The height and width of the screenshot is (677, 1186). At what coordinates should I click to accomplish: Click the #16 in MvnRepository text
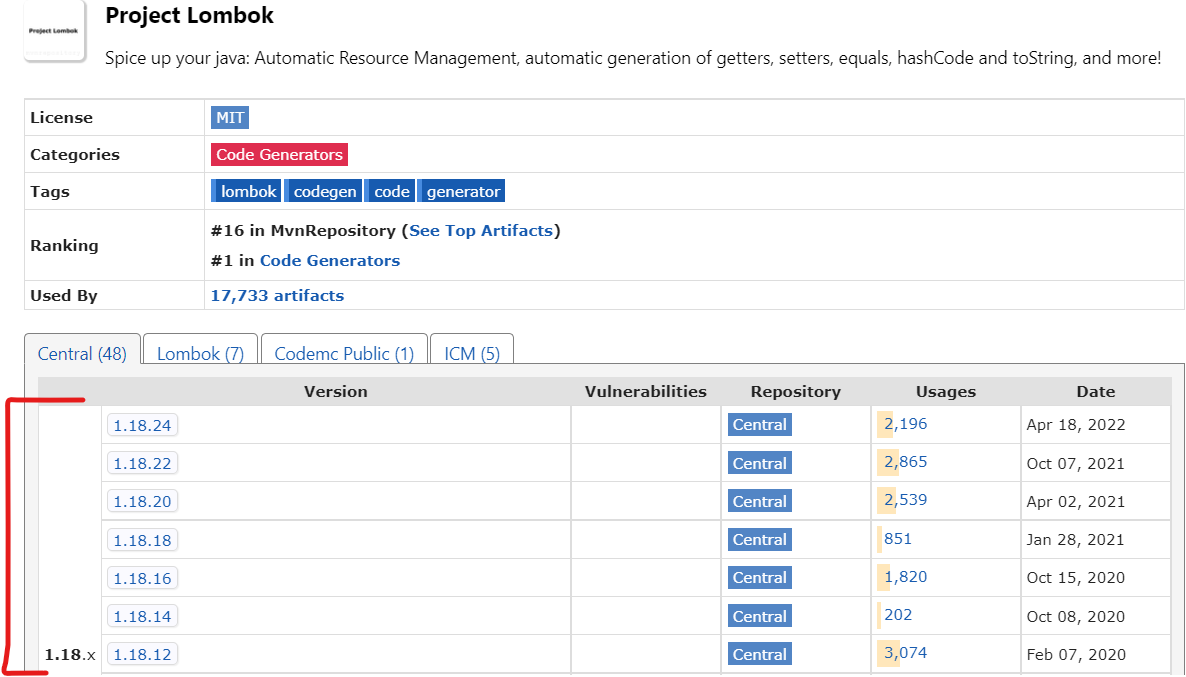(x=303, y=231)
